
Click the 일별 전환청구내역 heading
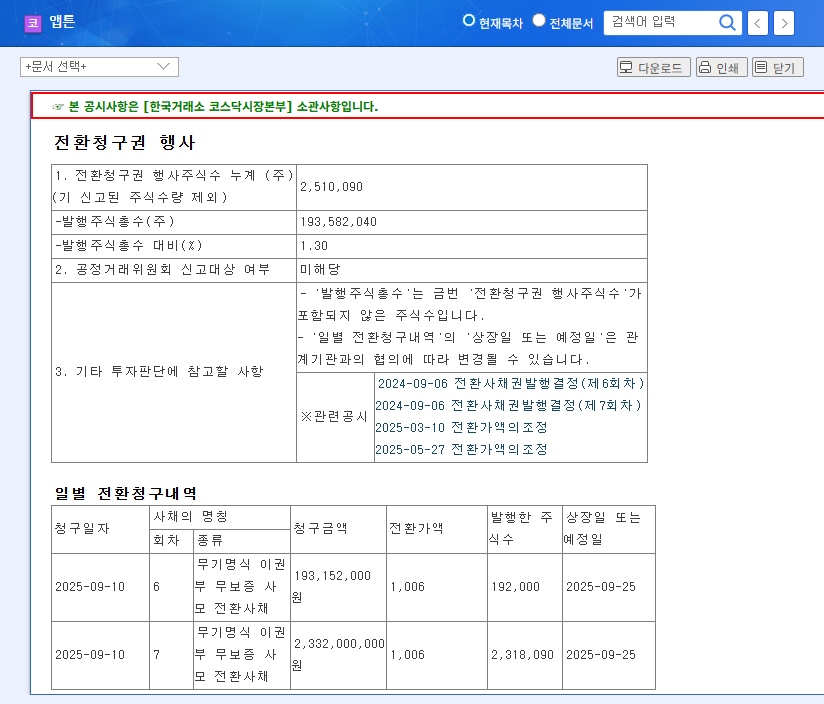(x=126, y=493)
